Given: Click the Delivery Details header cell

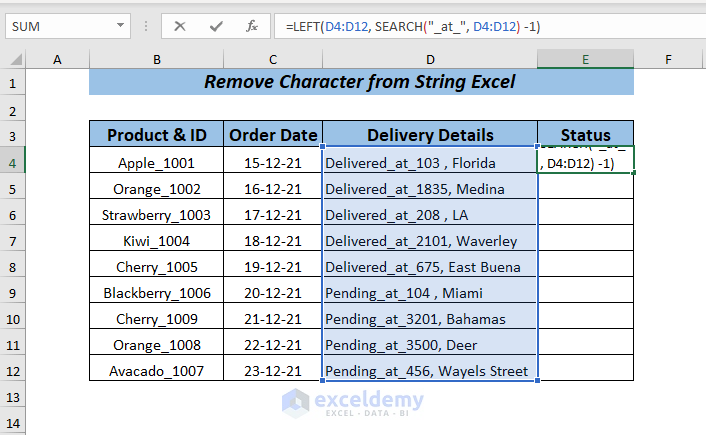Looking at the screenshot, I should [430, 135].
